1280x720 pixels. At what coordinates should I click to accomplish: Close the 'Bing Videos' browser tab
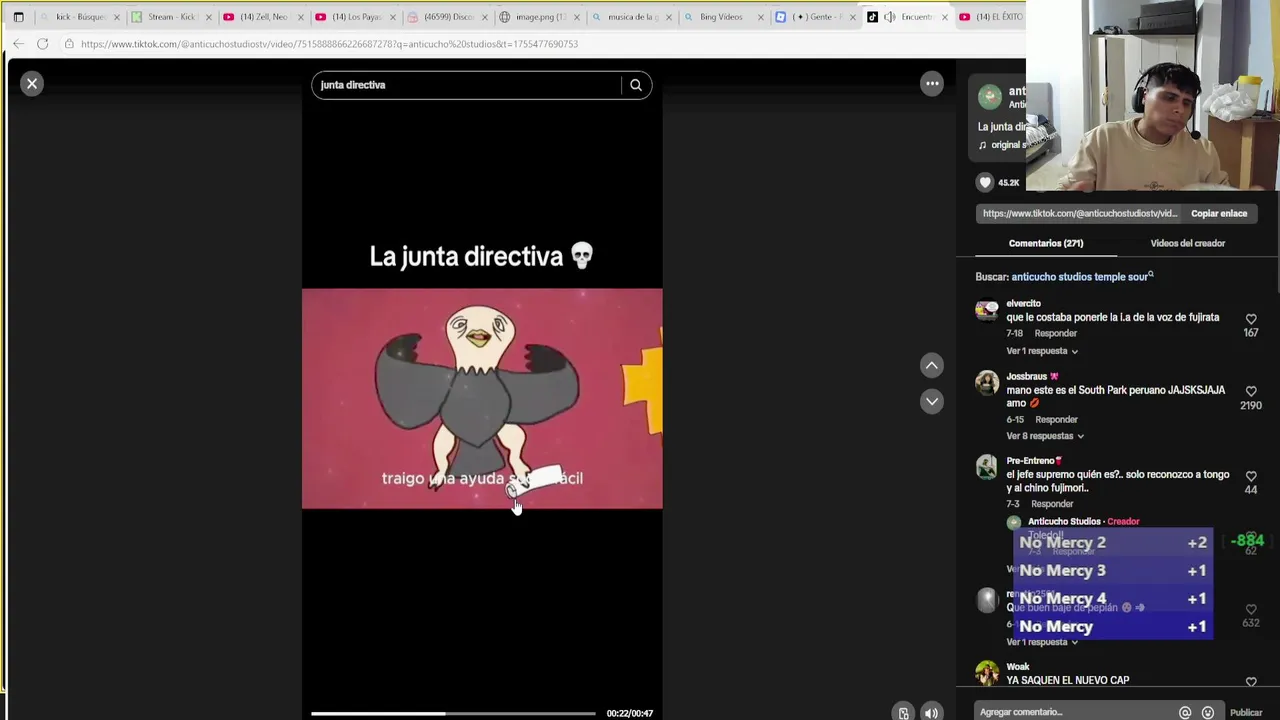pyautogui.click(x=761, y=17)
